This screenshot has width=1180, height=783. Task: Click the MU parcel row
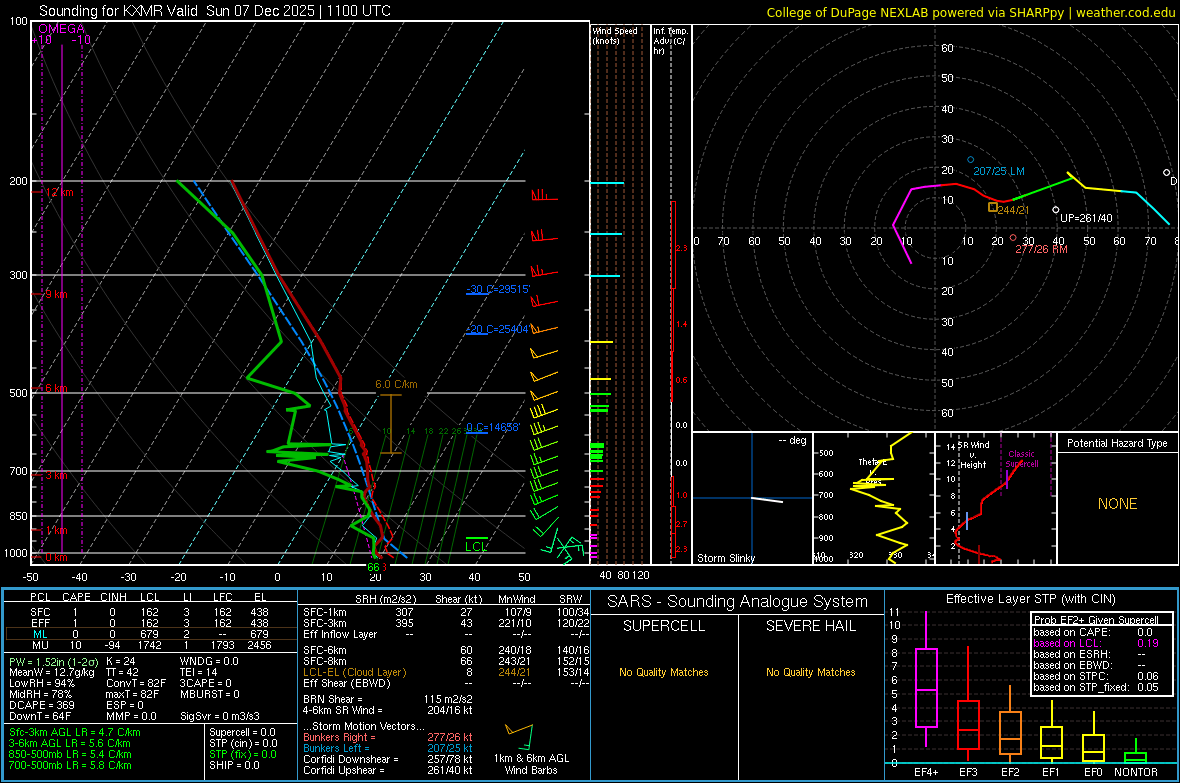tap(149, 644)
